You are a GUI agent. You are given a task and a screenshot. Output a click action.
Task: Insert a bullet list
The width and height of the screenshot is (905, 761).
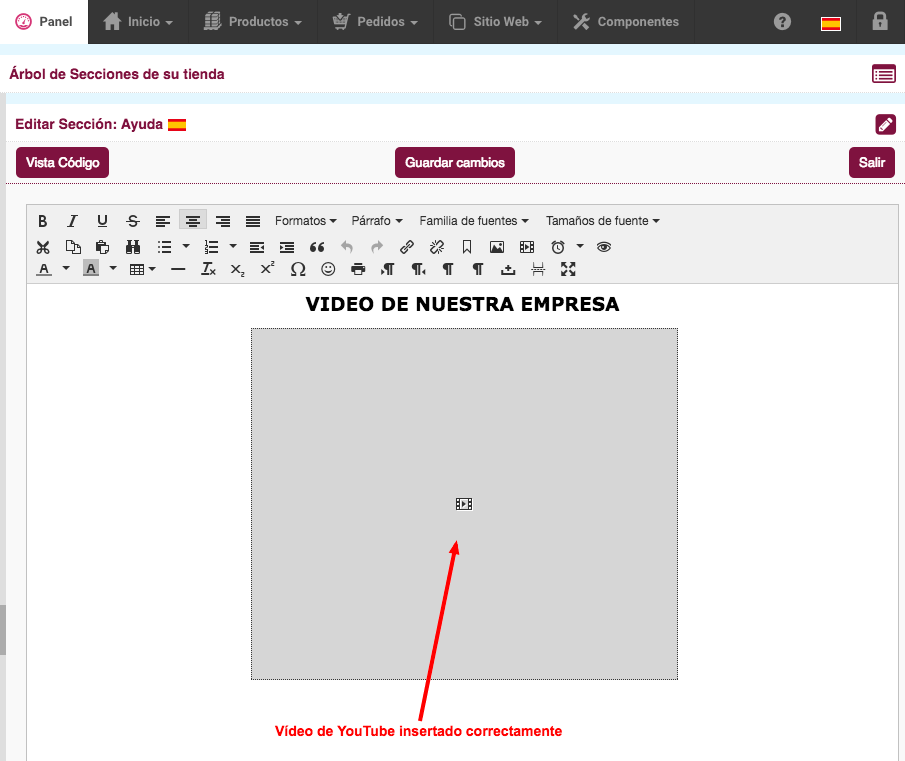pyautogui.click(x=164, y=248)
